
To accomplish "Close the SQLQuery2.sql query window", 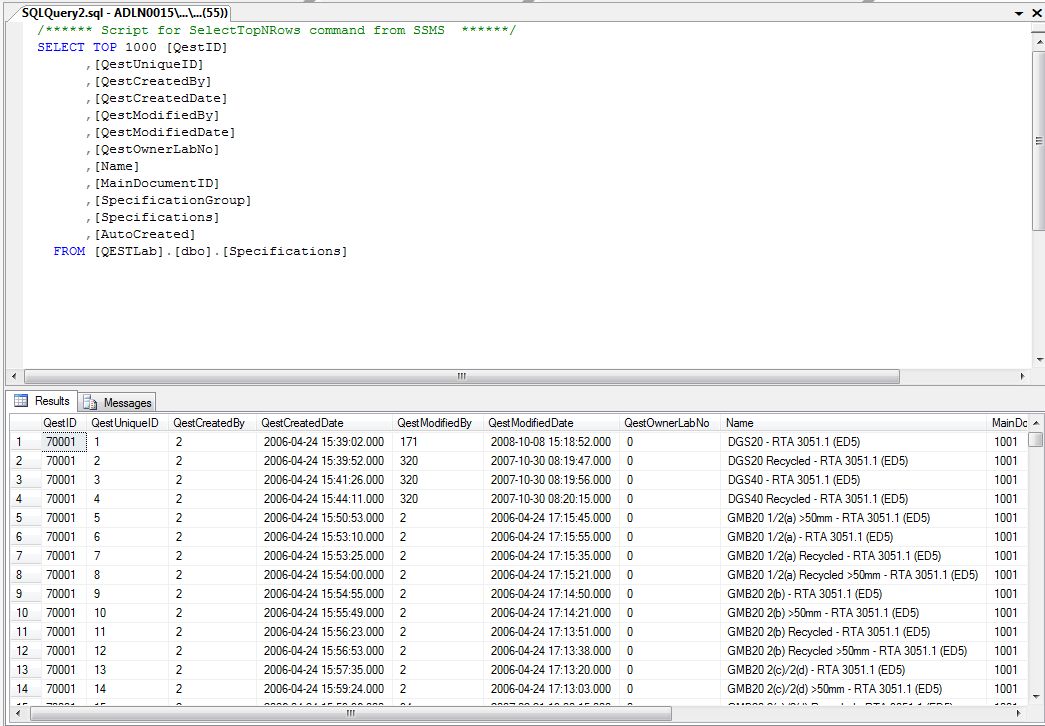I will pos(1036,13).
